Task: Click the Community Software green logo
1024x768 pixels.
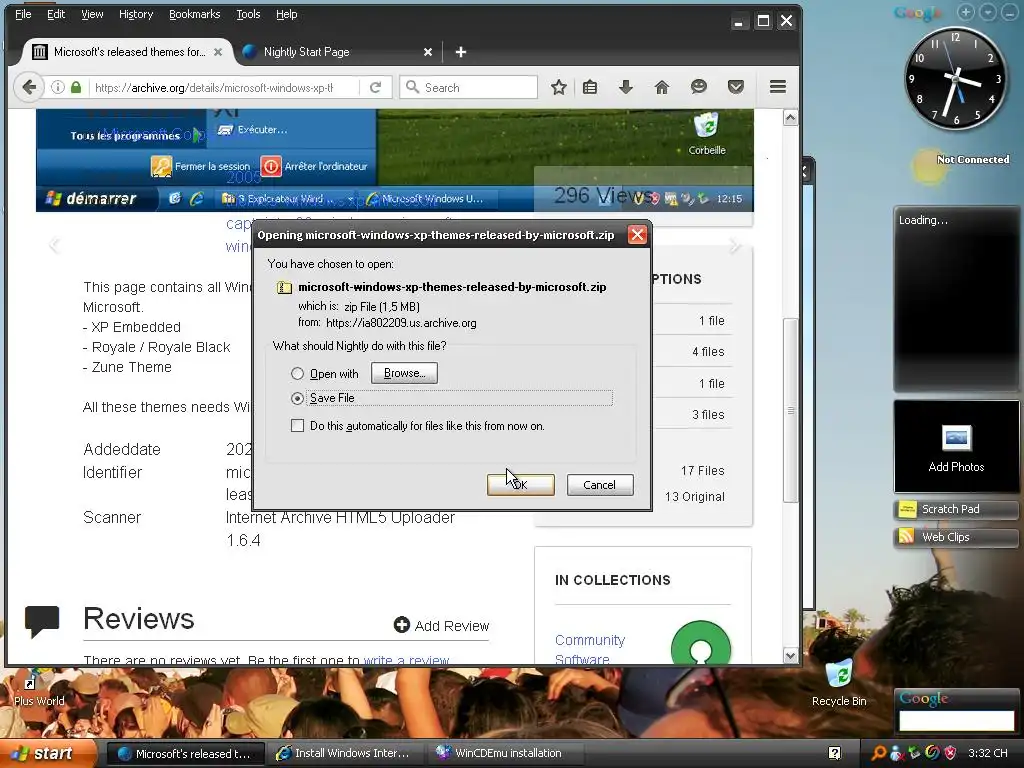Action: 701,643
